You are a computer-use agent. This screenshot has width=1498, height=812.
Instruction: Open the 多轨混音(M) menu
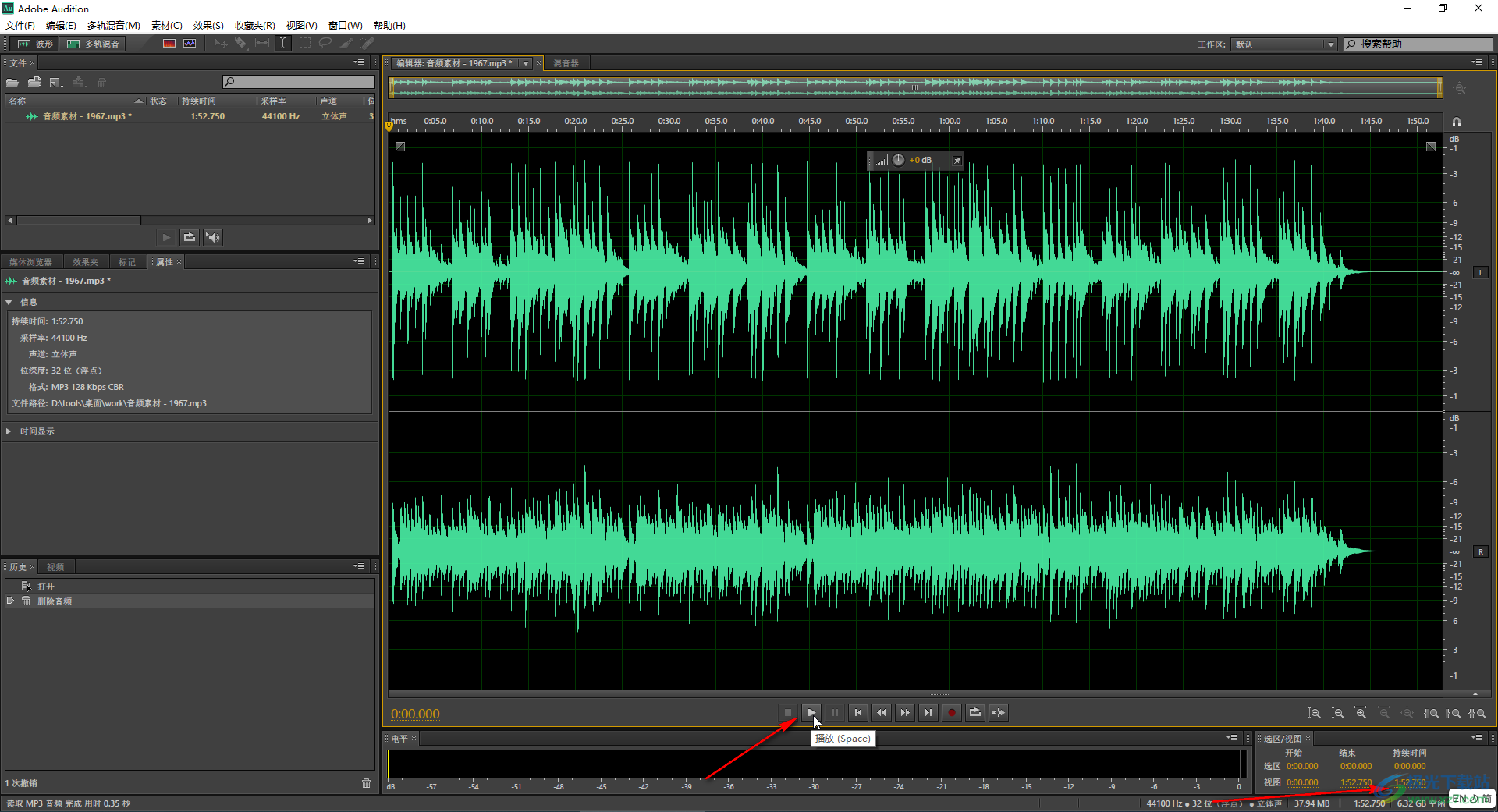[x=114, y=25]
